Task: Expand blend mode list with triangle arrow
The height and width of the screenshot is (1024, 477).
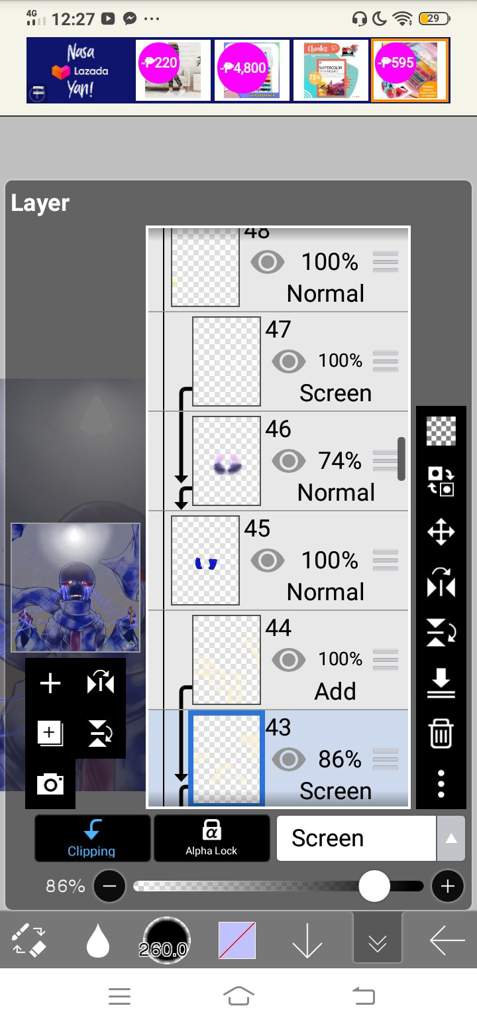Action: tap(450, 839)
